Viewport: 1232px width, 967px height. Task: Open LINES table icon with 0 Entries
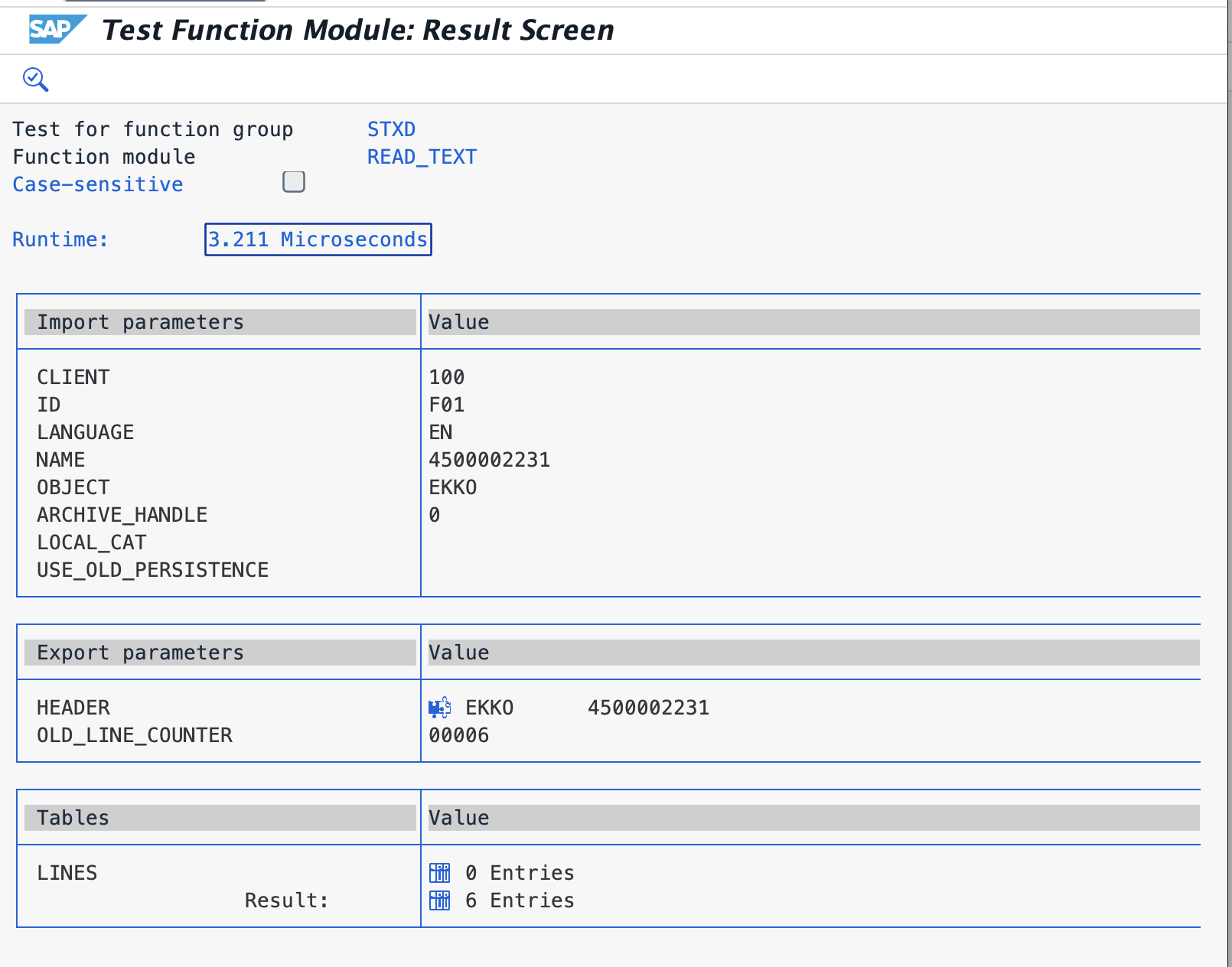point(440,873)
